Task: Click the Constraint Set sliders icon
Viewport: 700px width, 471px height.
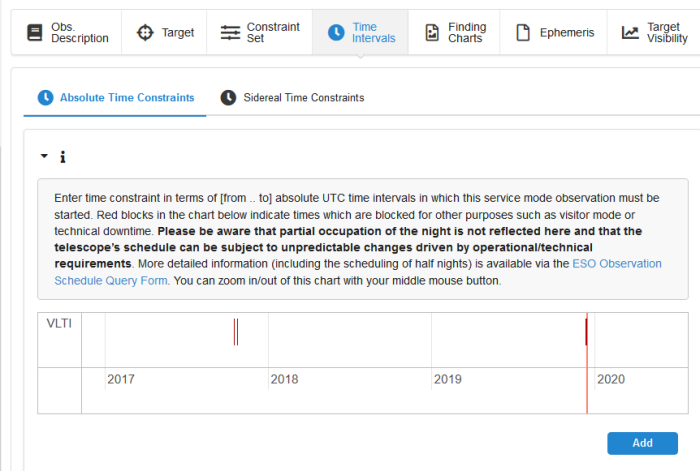Action: coord(230,33)
